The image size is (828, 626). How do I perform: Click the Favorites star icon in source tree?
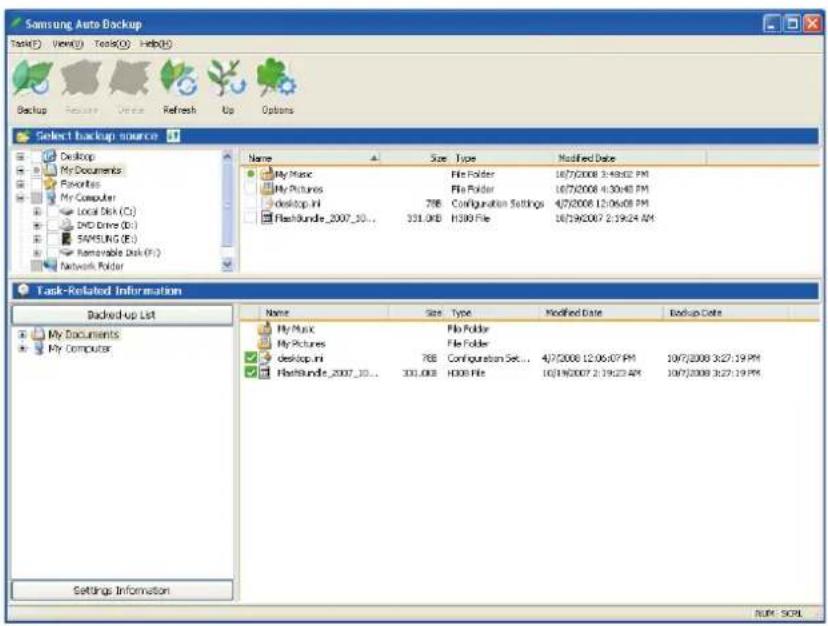pyautogui.click(x=50, y=183)
